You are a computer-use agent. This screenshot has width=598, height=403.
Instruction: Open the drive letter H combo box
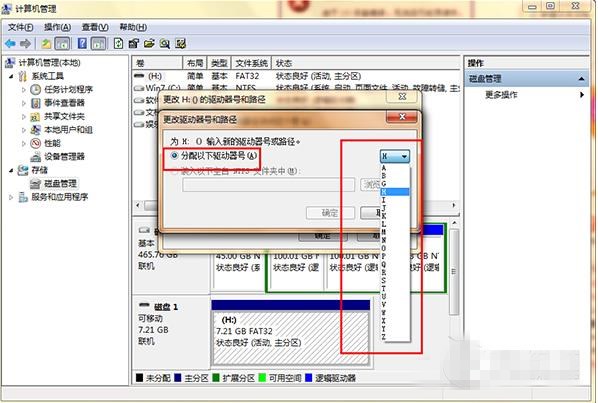[x=395, y=156]
